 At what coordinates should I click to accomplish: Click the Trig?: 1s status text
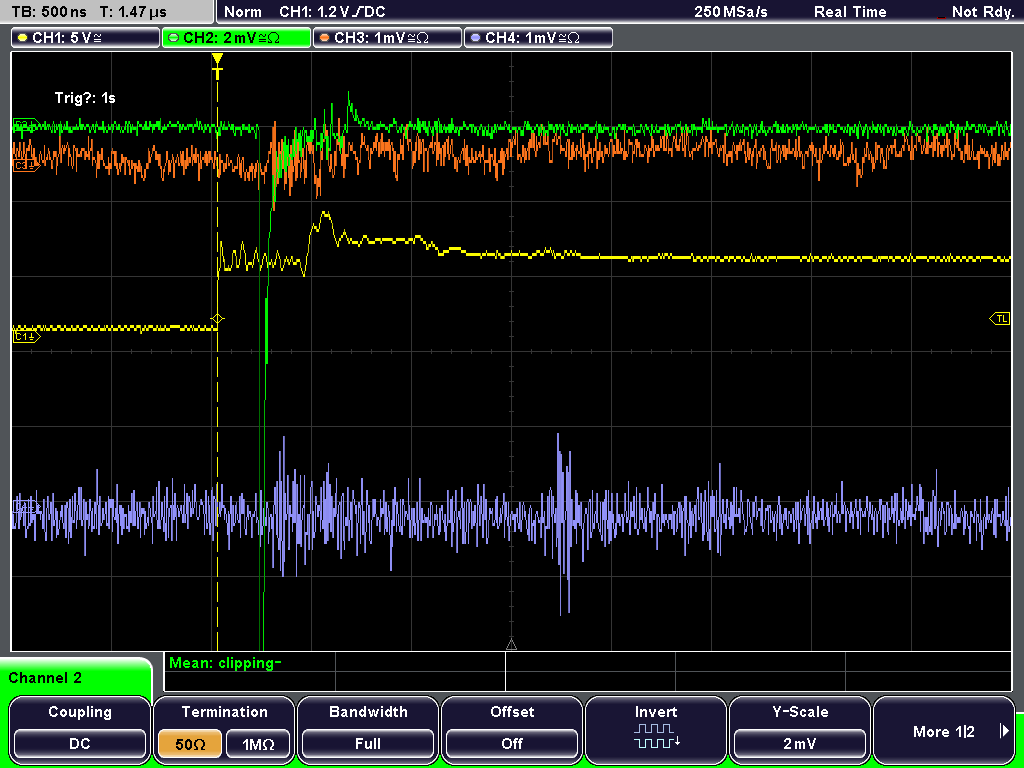tap(85, 98)
